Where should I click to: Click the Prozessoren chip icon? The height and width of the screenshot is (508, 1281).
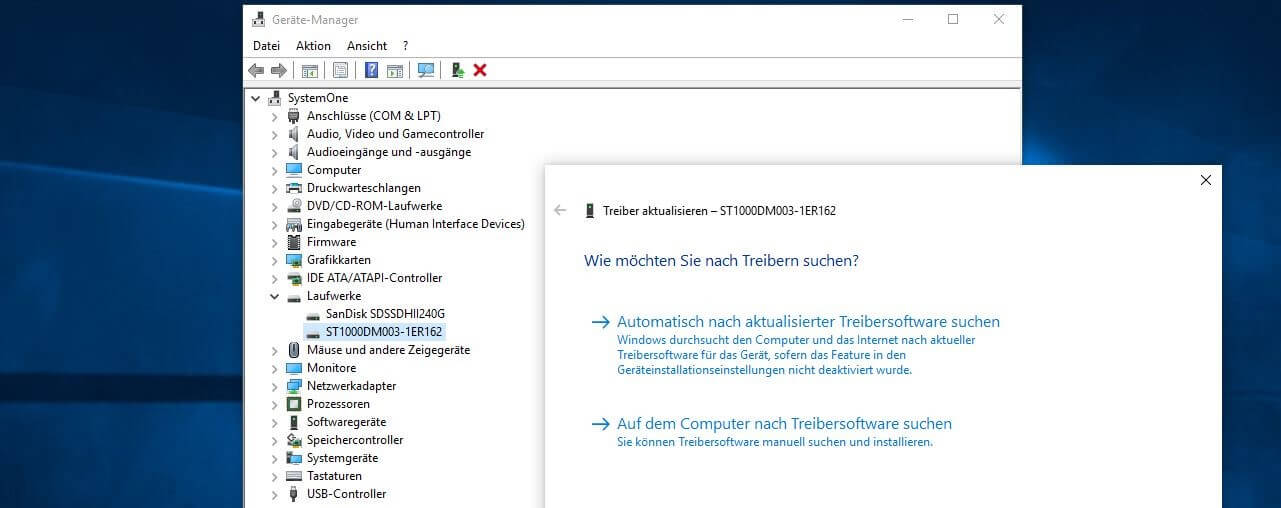(294, 404)
